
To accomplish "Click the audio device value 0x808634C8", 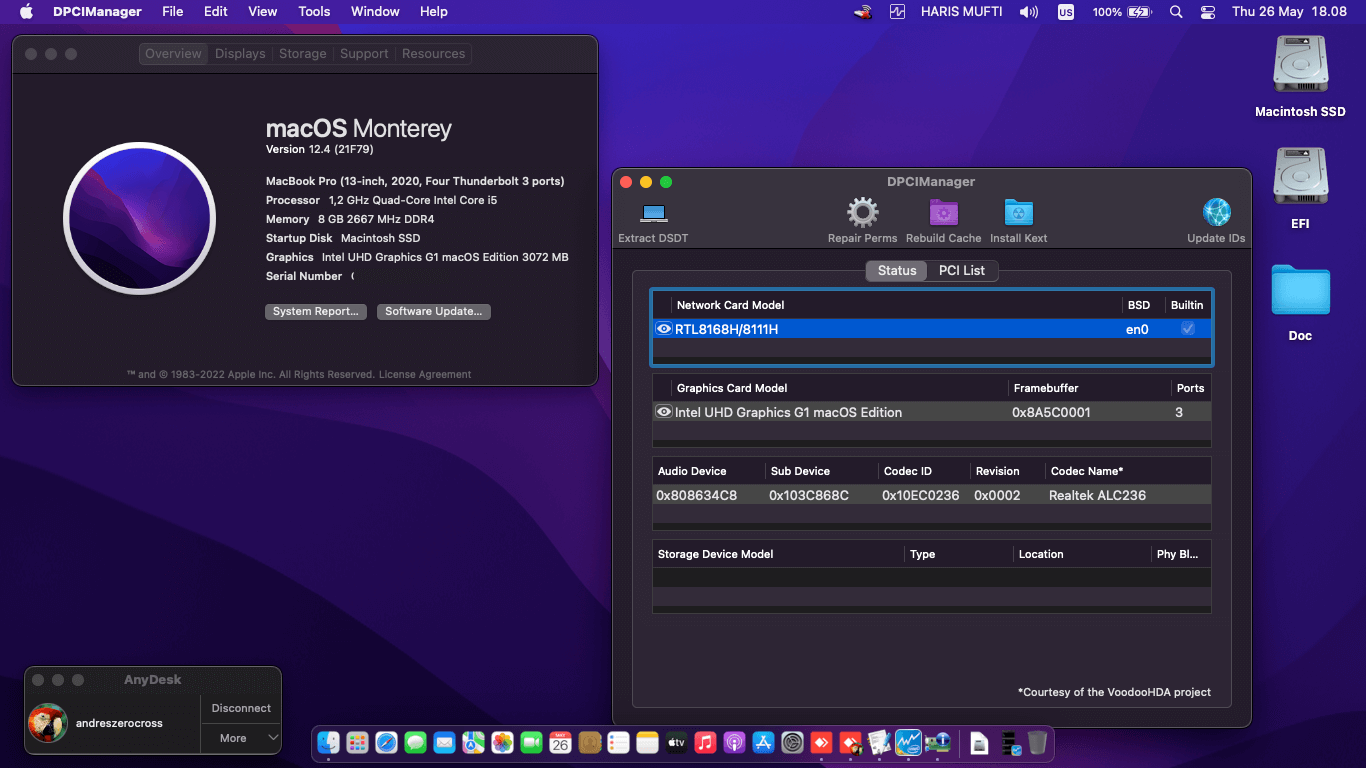I will point(696,495).
